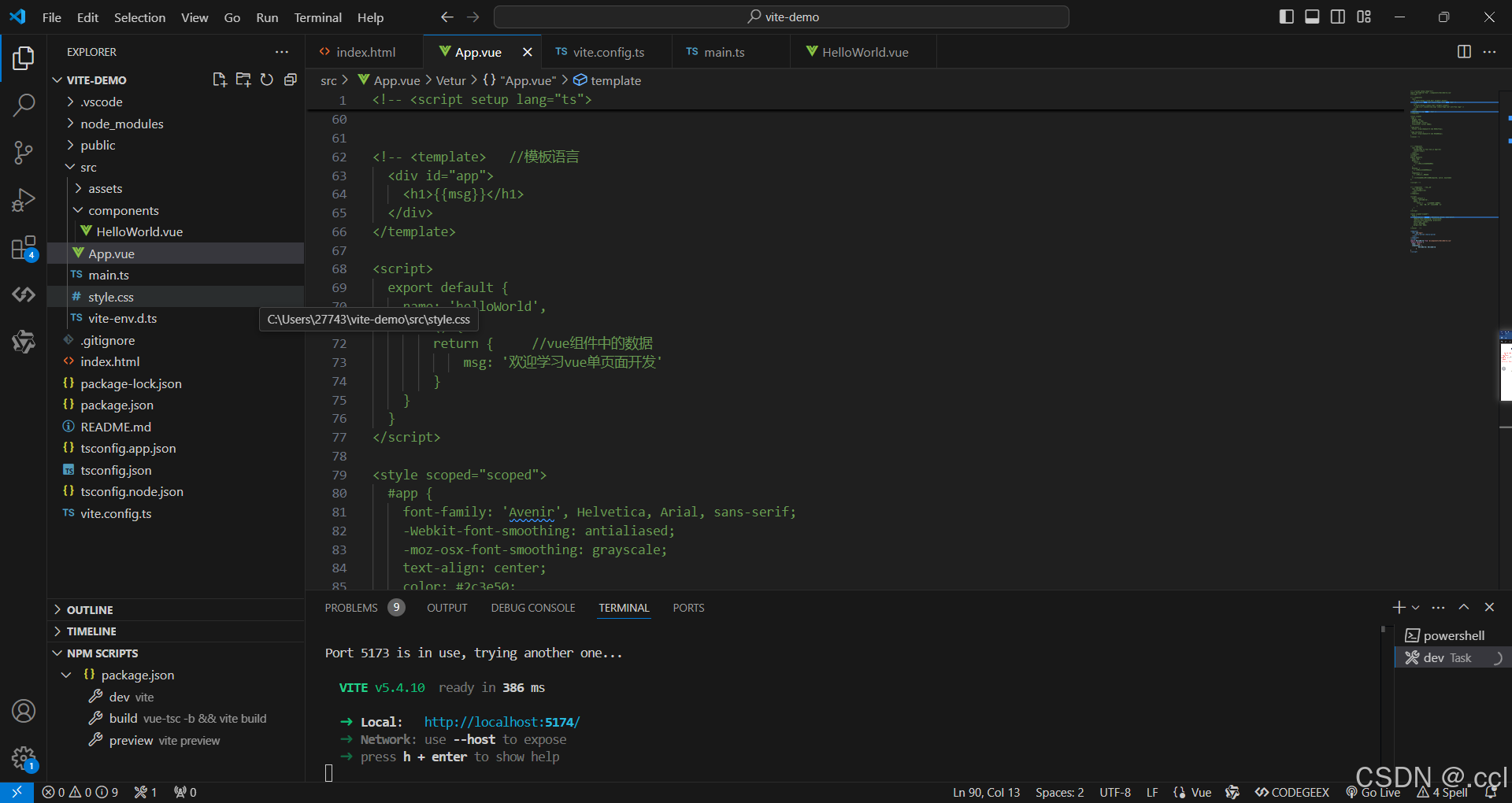The height and width of the screenshot is (803, 1512).
Task: Go back in navigation history
Action: point(447,17)
